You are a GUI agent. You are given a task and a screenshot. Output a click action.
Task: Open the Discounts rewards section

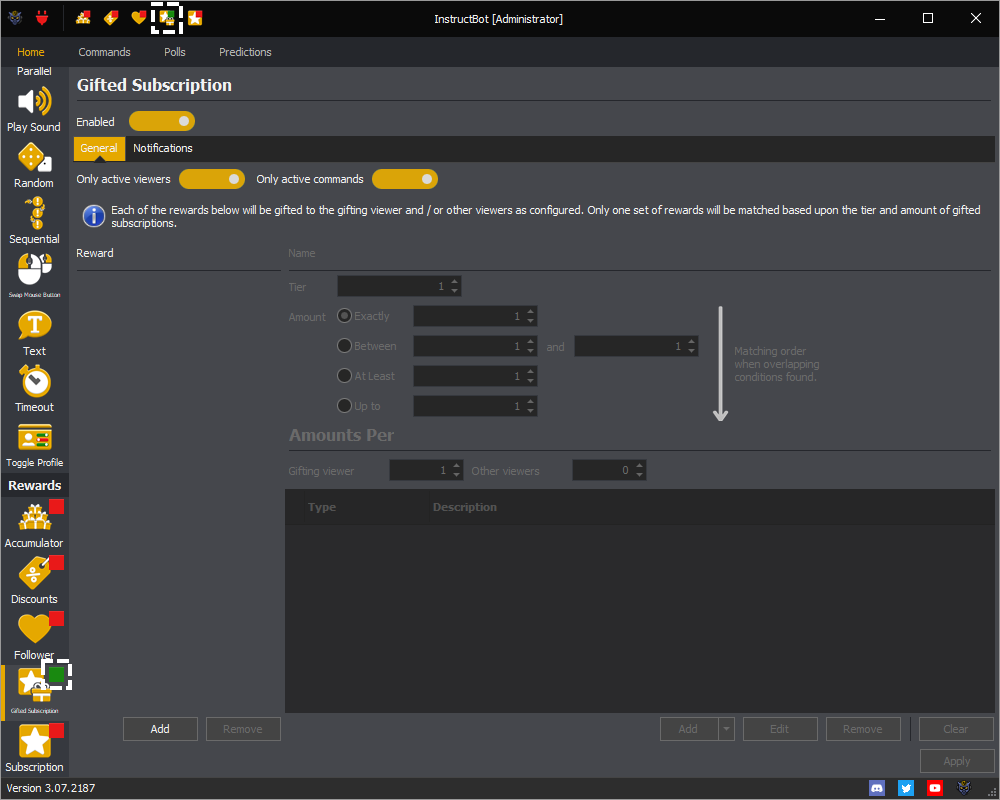point(34,581)
